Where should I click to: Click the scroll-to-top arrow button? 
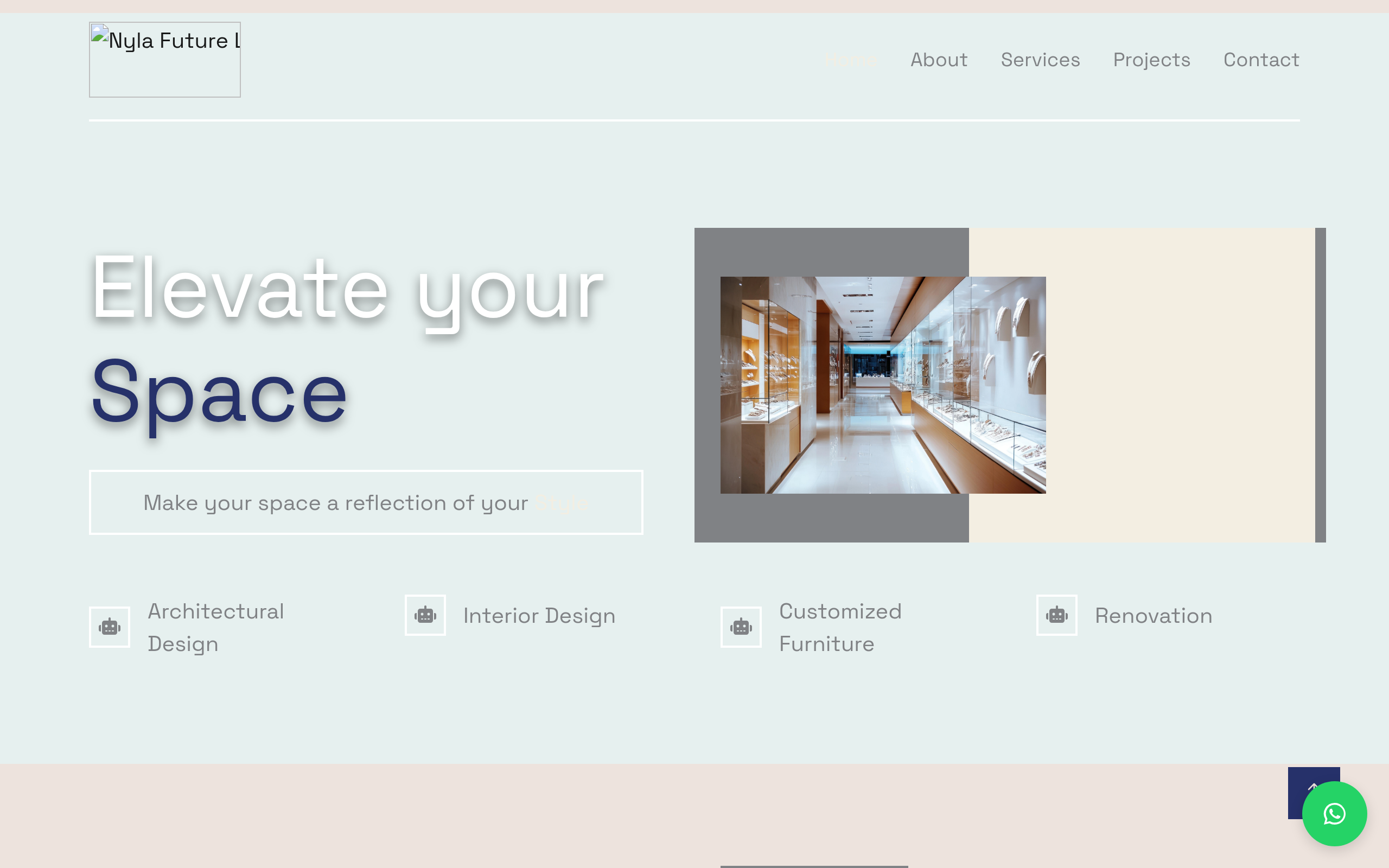coord(1302,782)
